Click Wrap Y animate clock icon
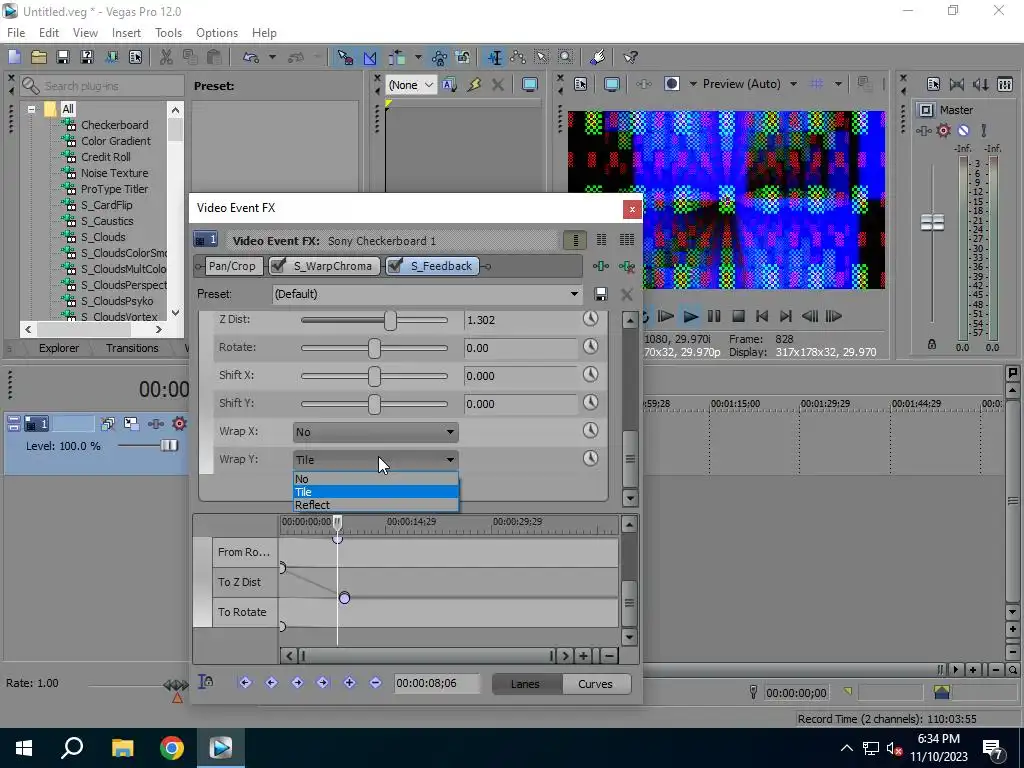Image resolution: width=1024 pixels, height=768 pixels. pyautogui.click(x=590, y=458)
